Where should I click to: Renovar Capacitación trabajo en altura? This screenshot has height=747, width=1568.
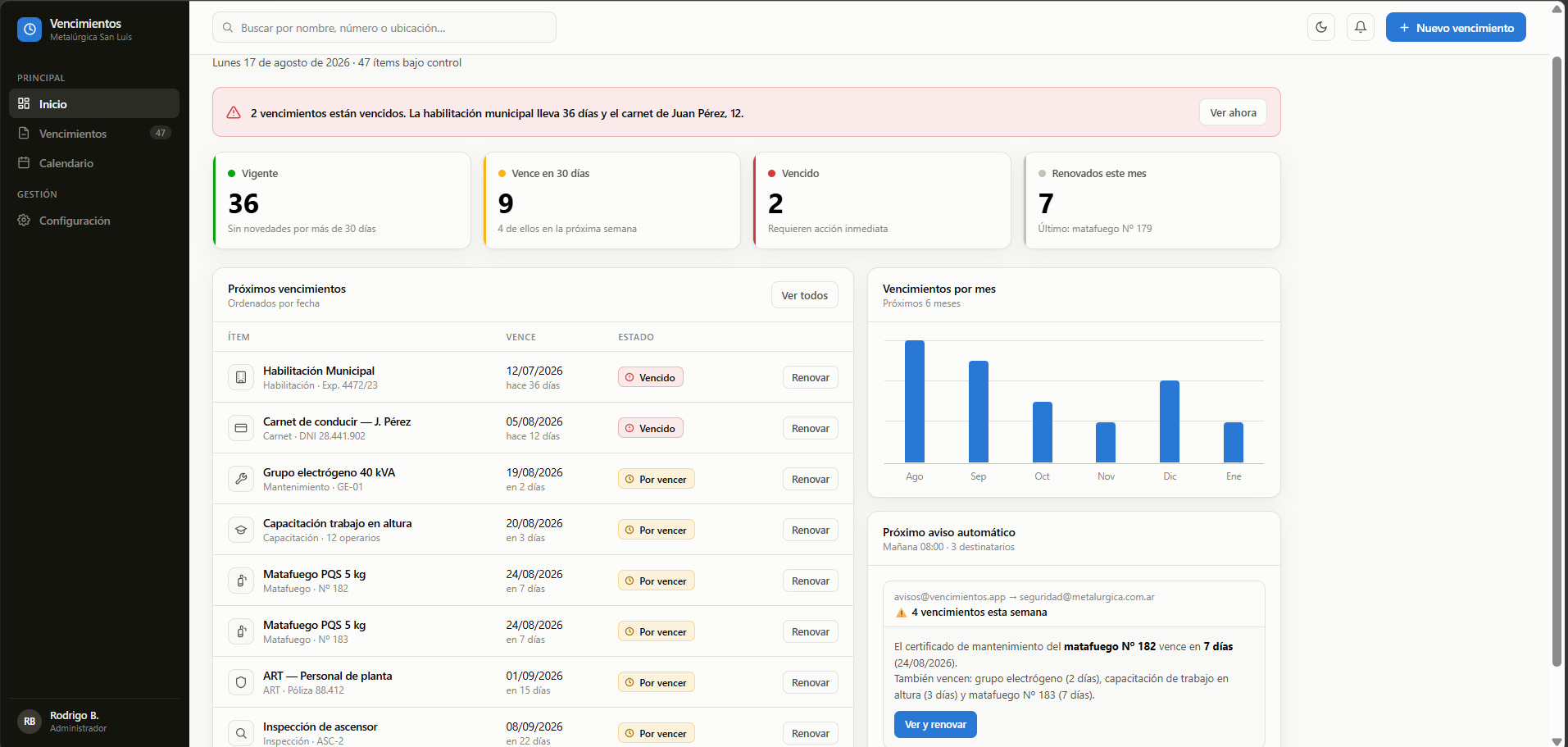(810, 530)
